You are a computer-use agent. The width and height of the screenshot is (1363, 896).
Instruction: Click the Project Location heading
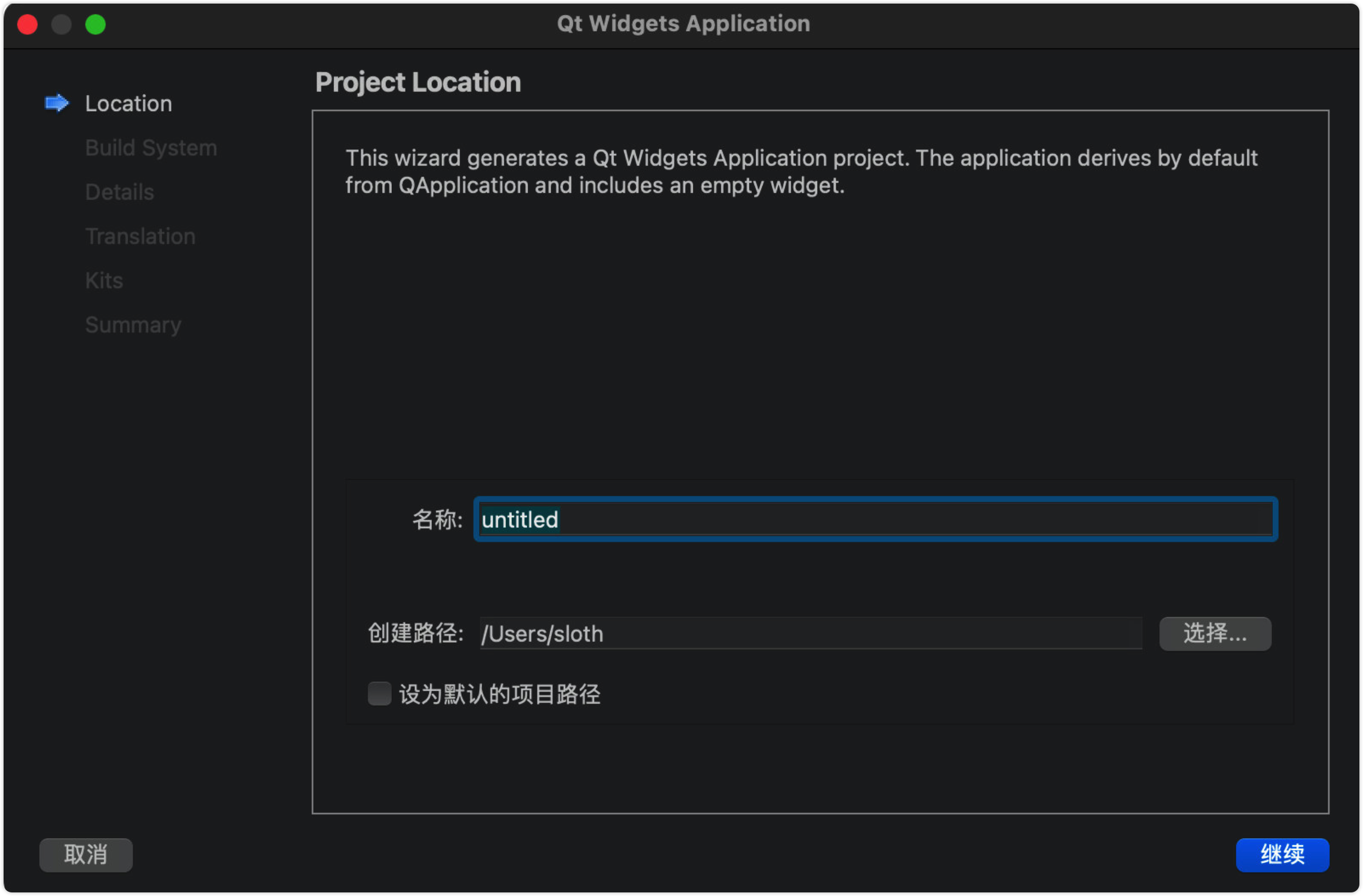point(418,82)
